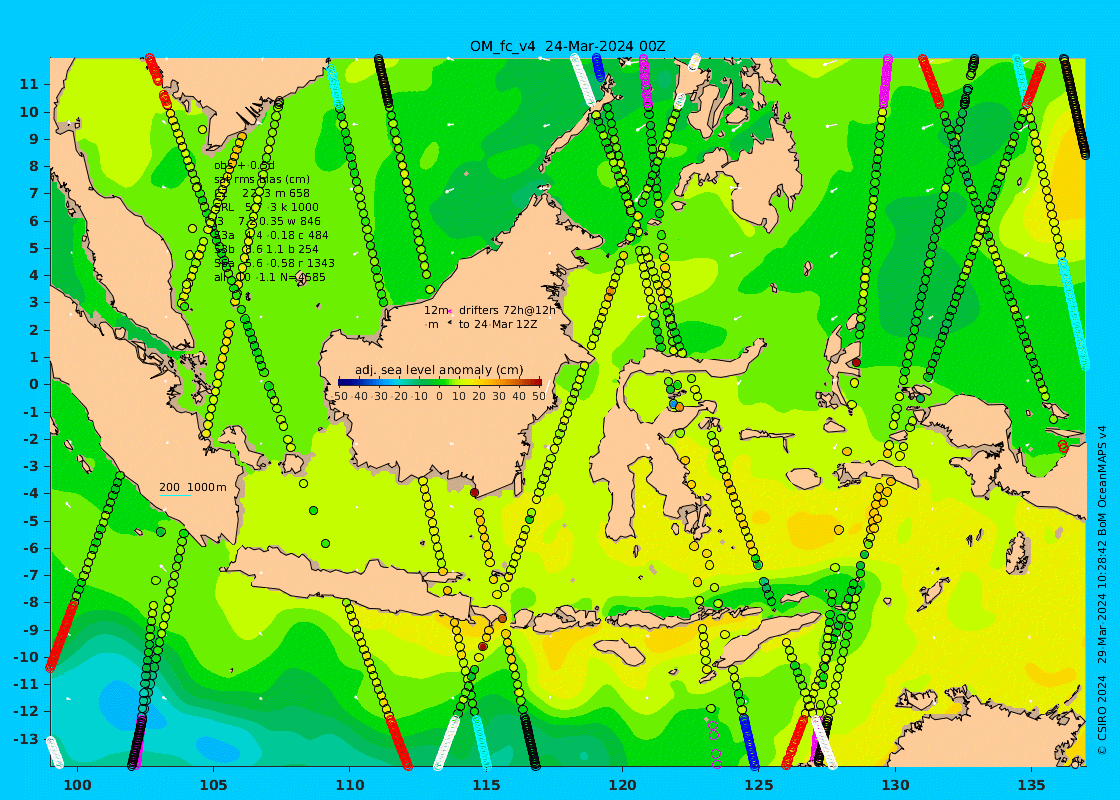Click the stats row ending 'b 254'
This screenshot has height=800, width=1120.
pos(266,249)
